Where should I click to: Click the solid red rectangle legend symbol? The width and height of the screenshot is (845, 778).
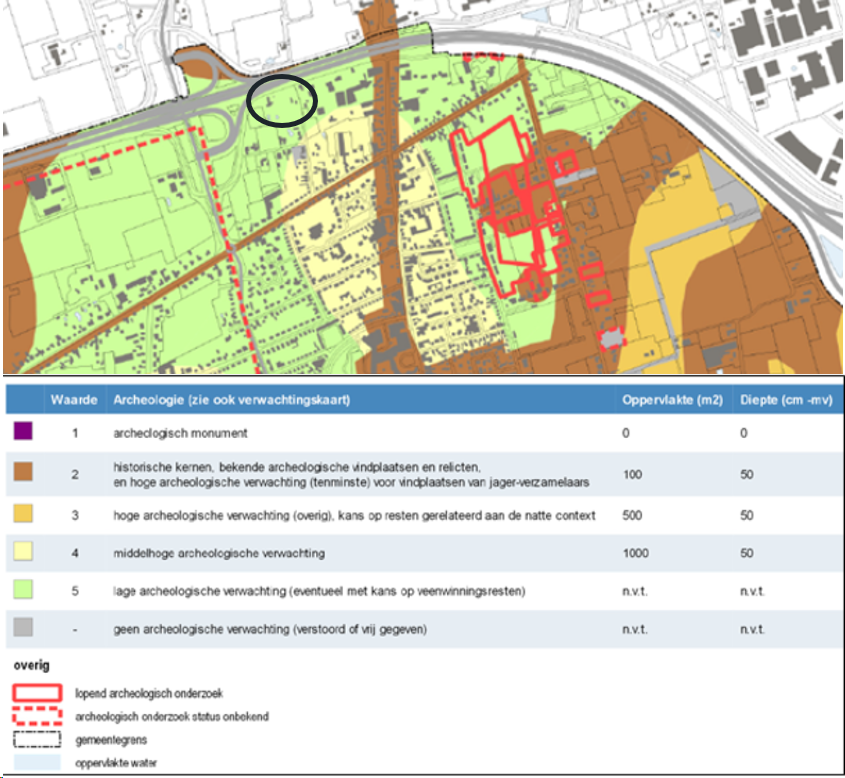point(37,692)
